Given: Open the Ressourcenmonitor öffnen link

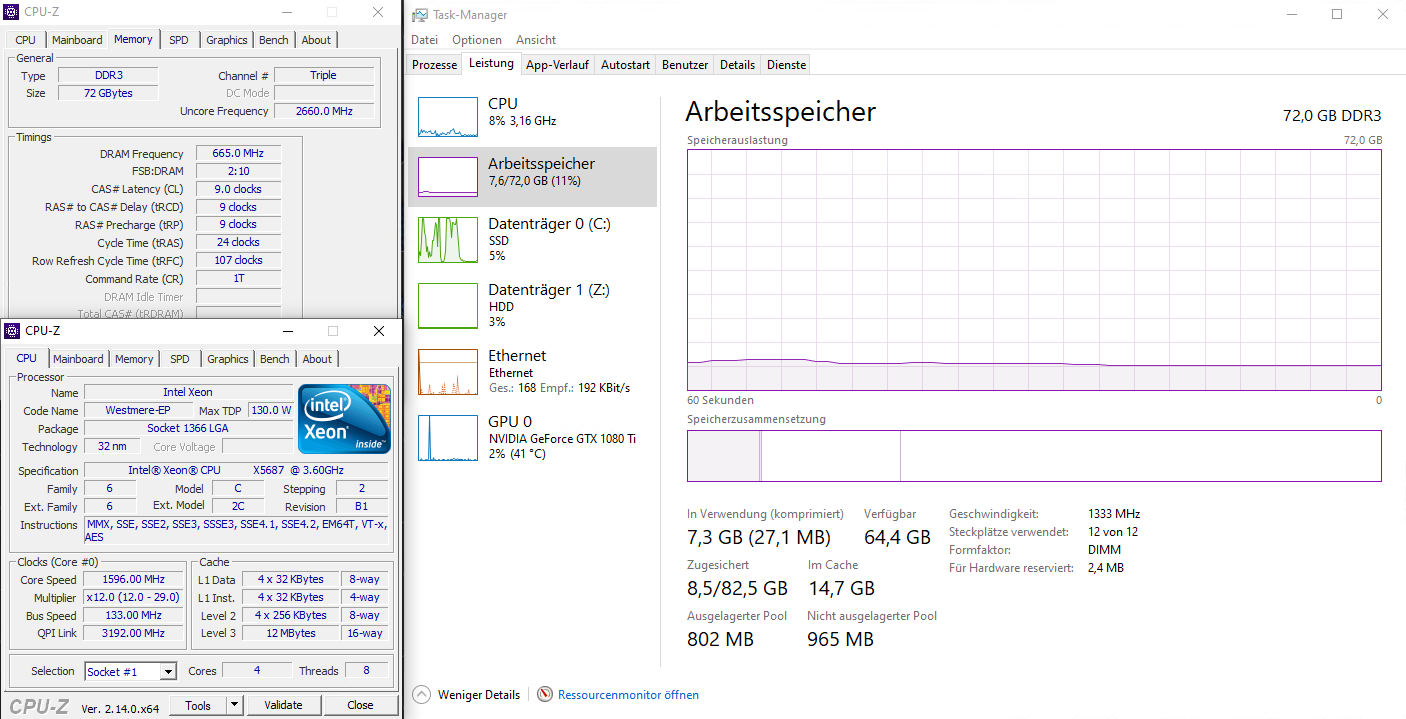Looking at the screenshot, I should [x=628, y=694].
